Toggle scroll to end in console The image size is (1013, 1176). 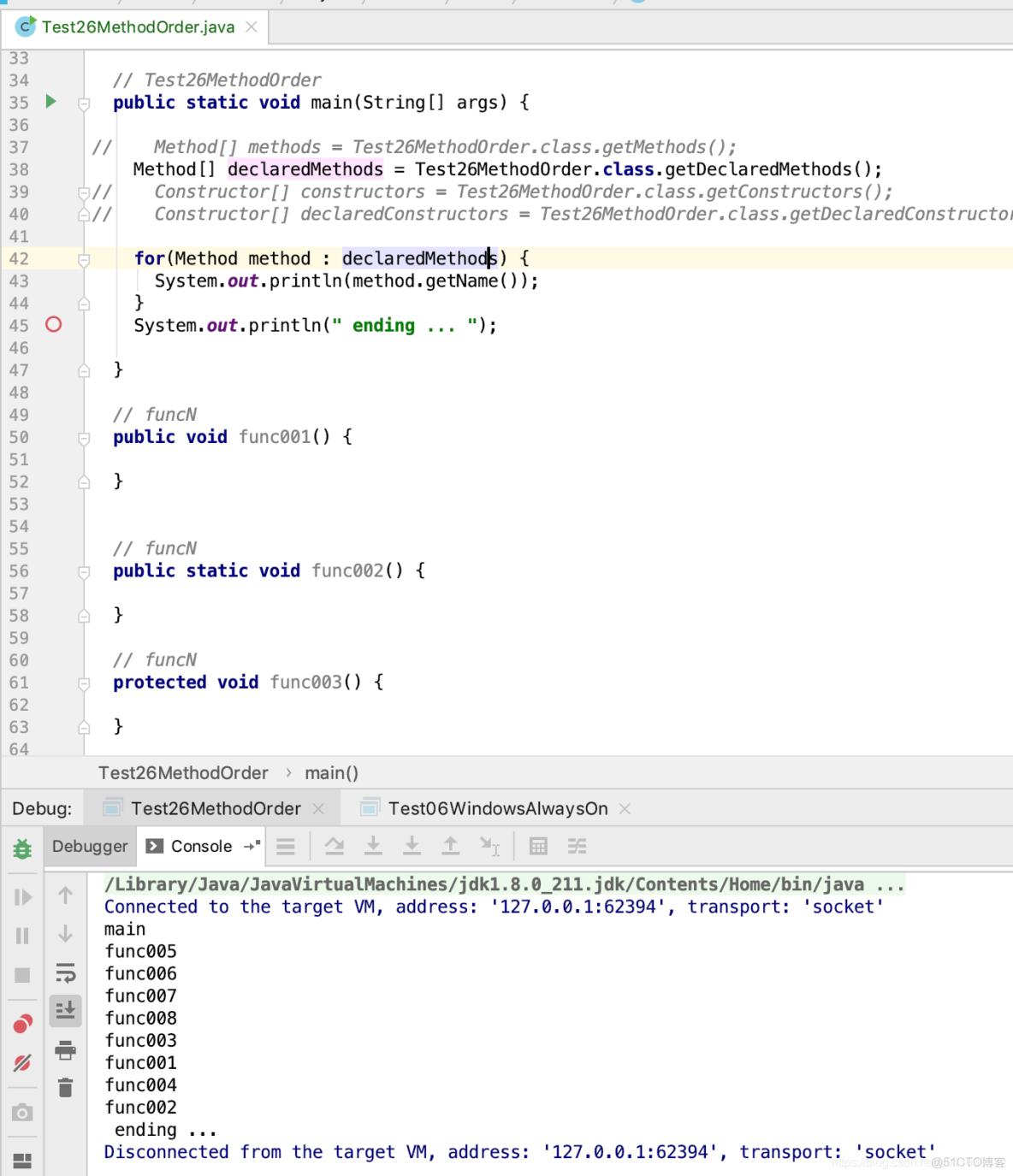point(66,1010)
